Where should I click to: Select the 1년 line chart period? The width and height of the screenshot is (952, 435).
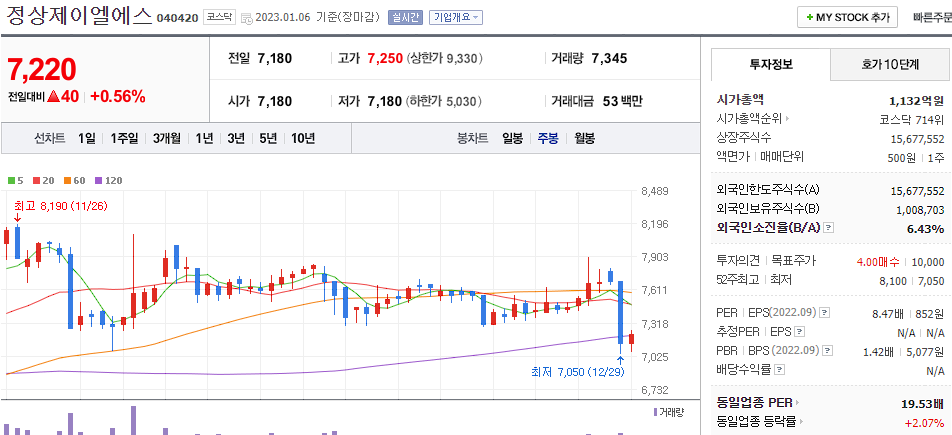pyautogui.click(x=204, y=139)
